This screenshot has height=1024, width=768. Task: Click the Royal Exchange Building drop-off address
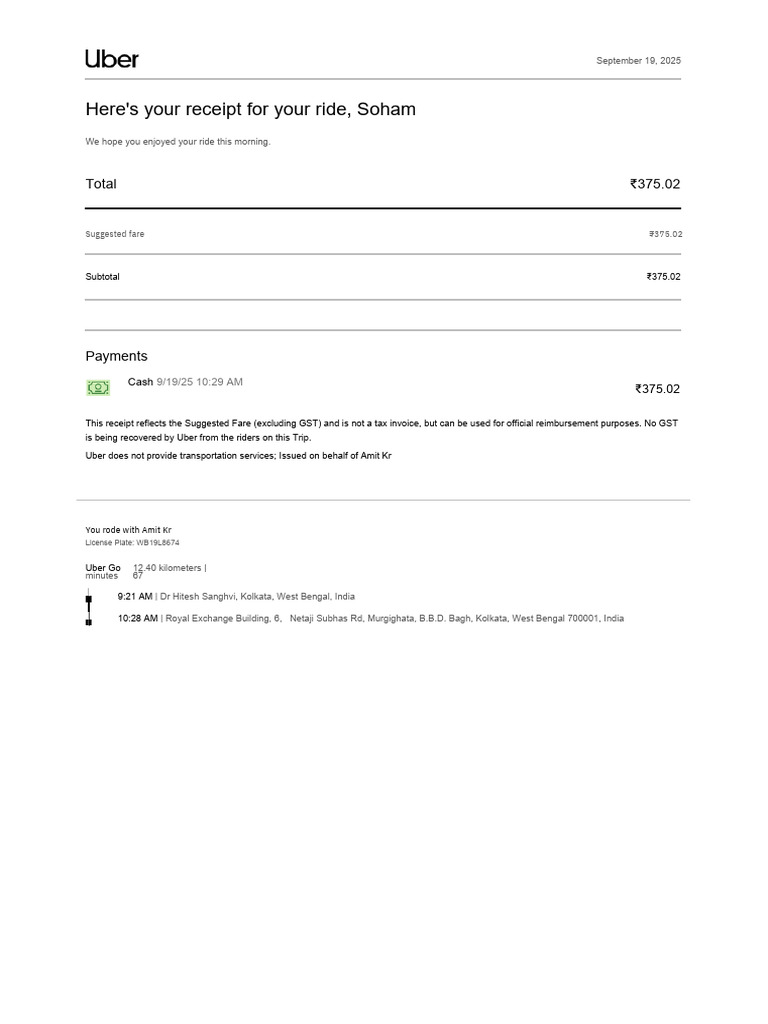point(394,618)
